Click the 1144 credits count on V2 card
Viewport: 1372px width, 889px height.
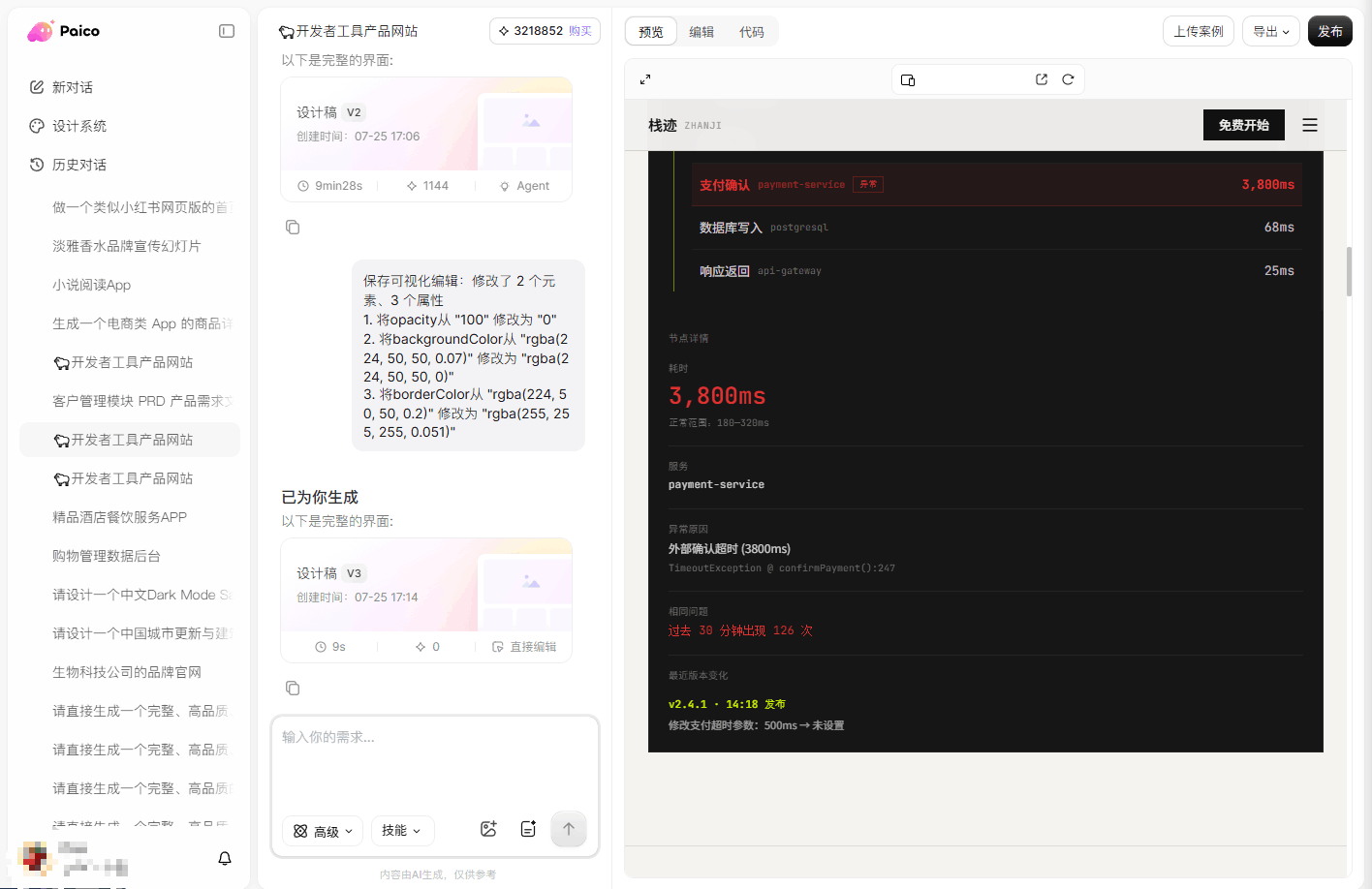click(427, 186)
